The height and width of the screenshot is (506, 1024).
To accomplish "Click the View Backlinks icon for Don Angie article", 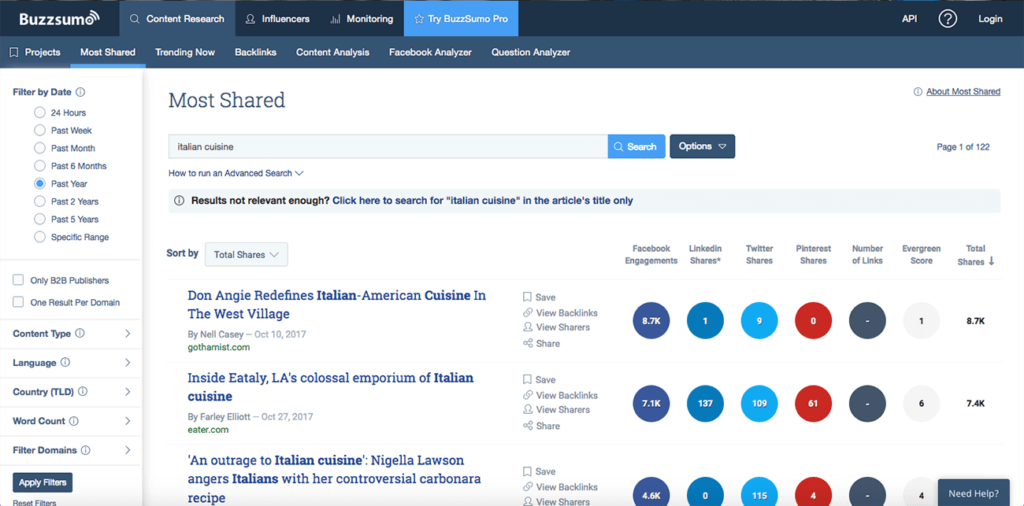I will (x=528, y=313).
